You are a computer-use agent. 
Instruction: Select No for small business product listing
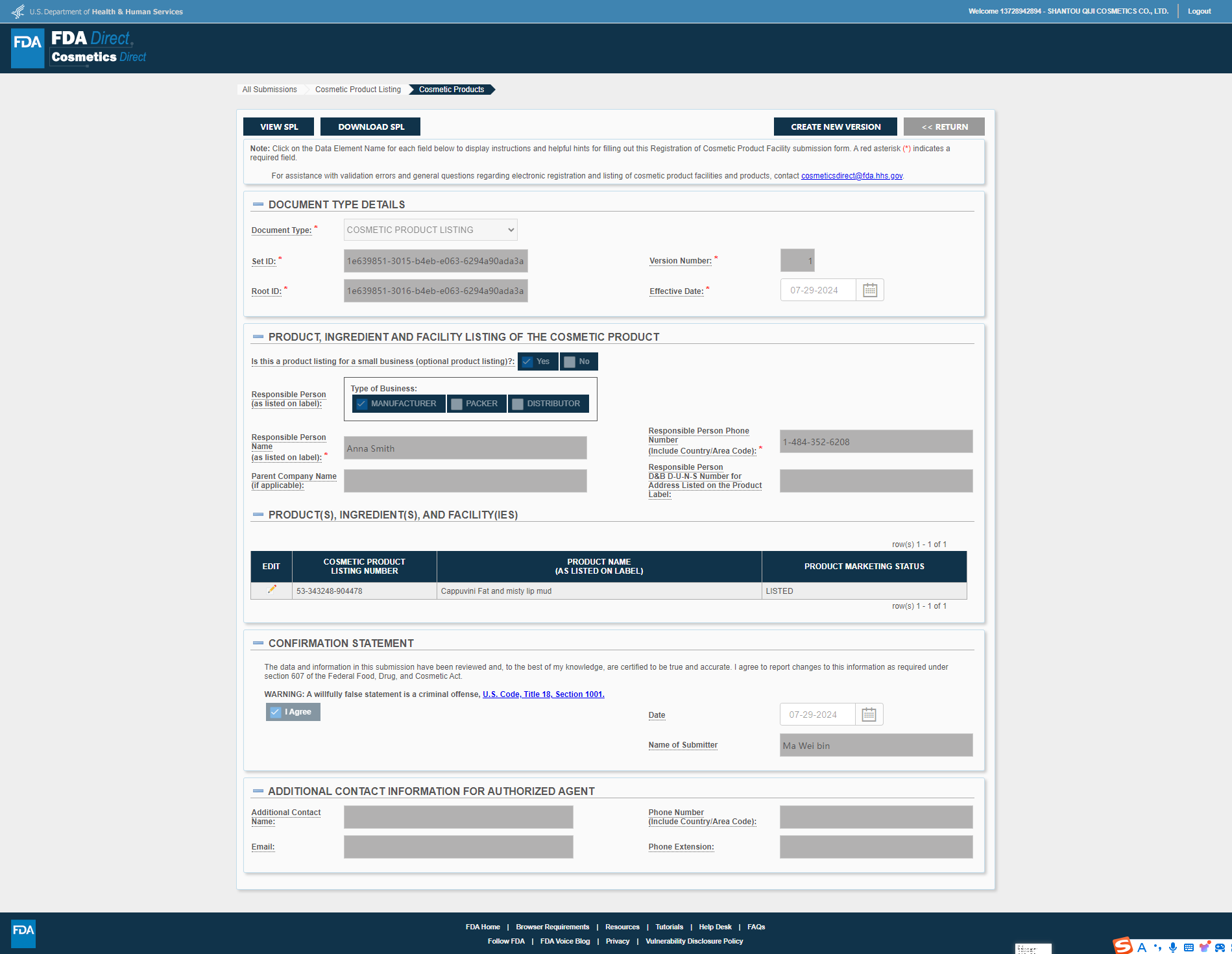tap(570, 361)
